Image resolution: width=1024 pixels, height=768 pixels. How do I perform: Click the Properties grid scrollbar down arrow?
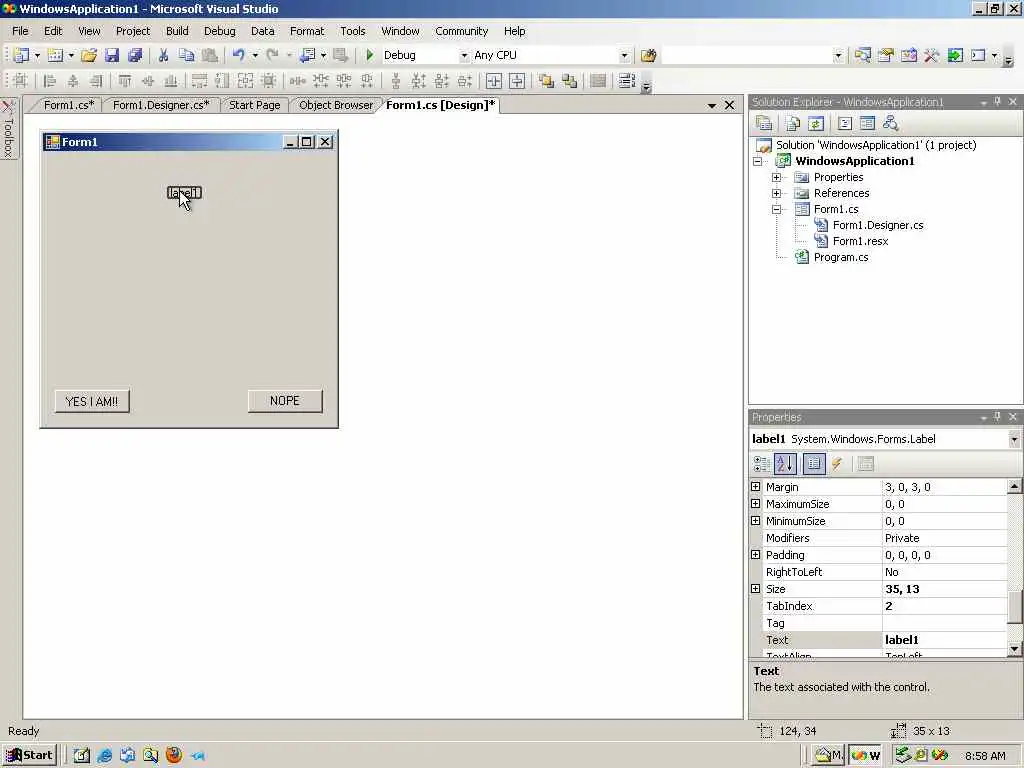pos(1014,649)
